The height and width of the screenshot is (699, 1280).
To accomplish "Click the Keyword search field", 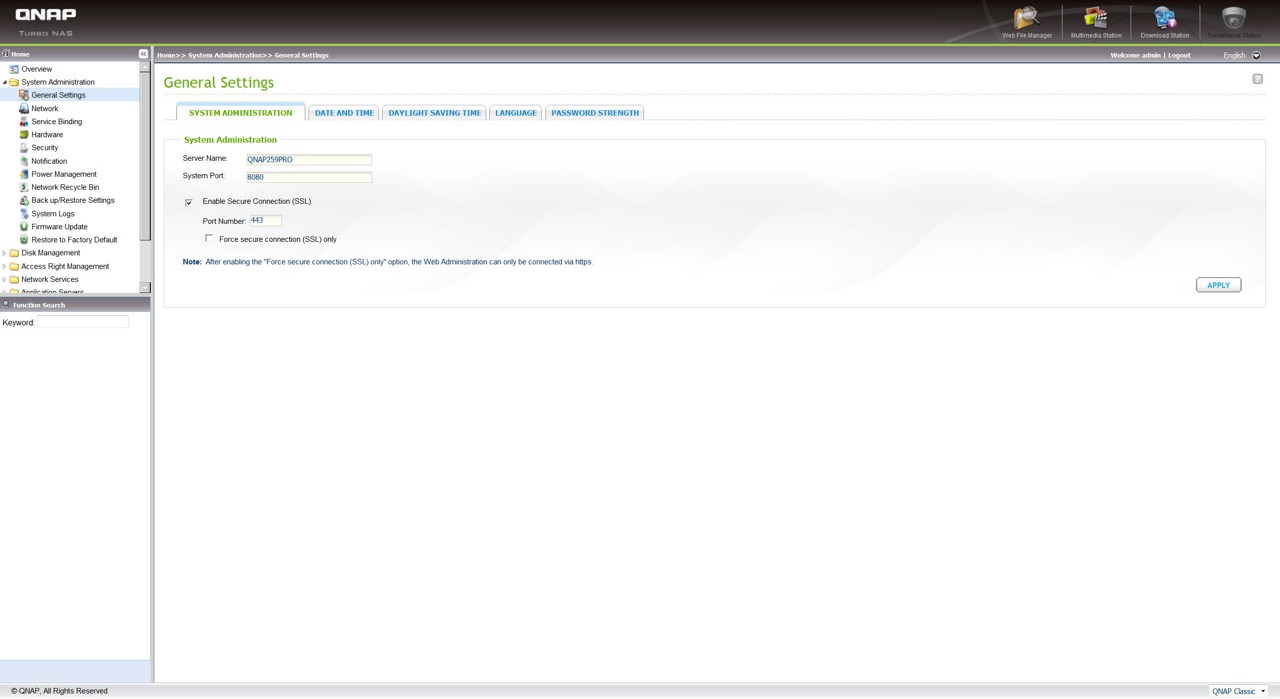I will point(83,322).
